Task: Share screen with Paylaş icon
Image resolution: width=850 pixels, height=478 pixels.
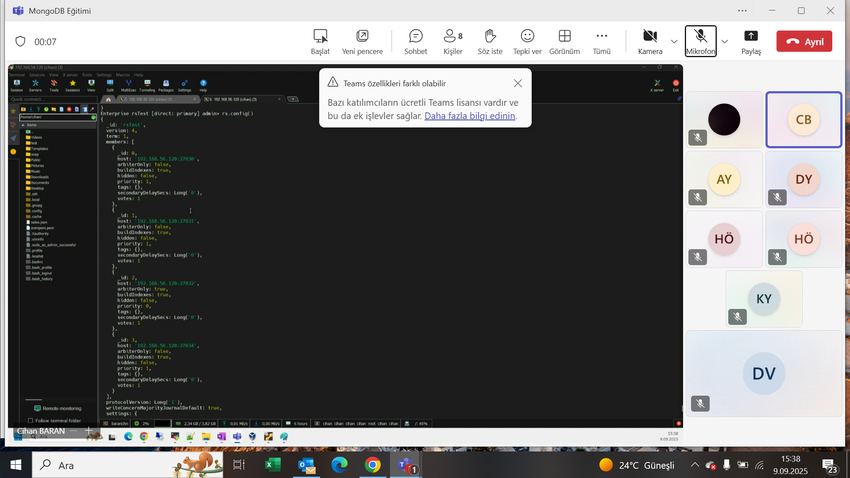Action: [751, 42]
